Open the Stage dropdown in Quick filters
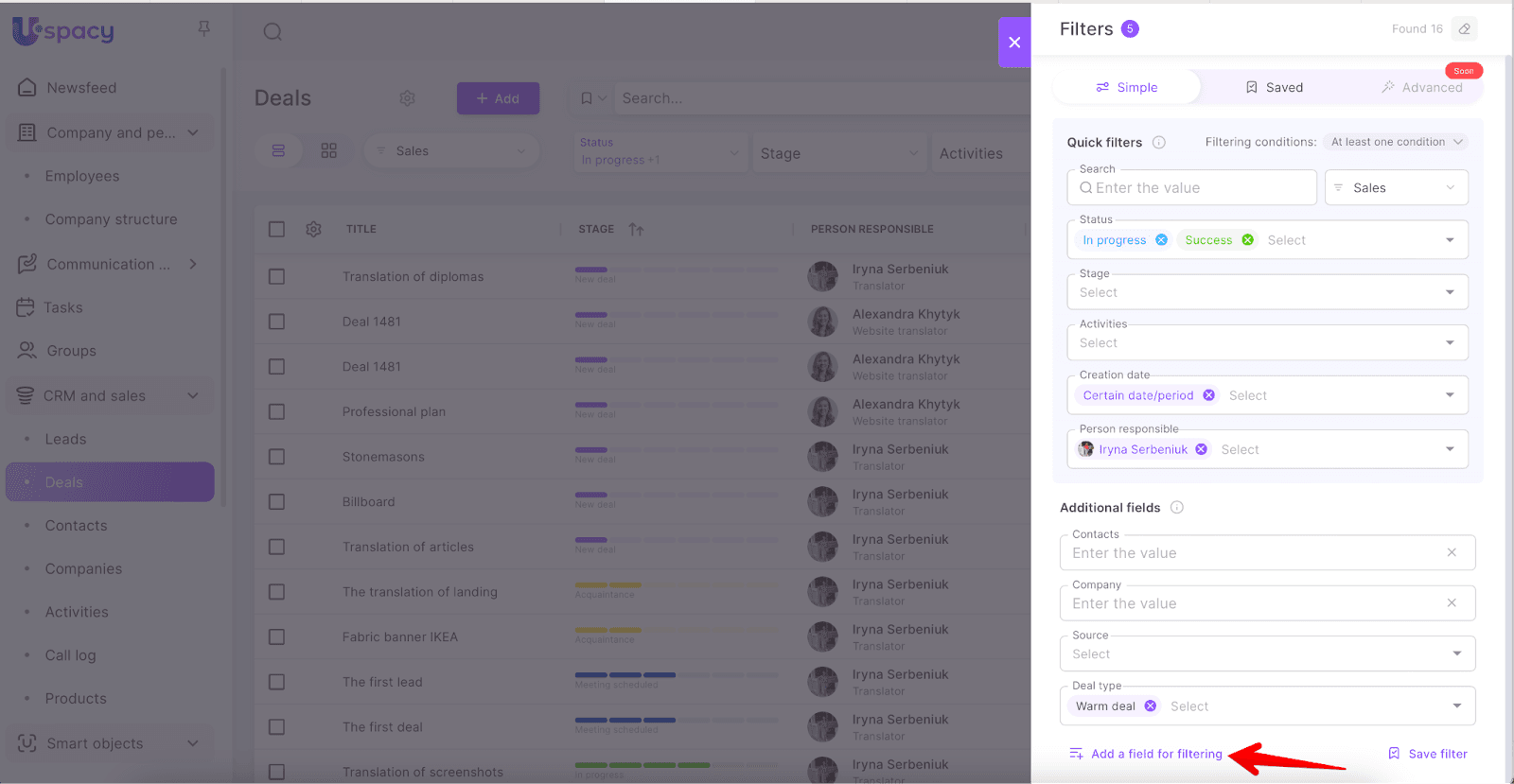Viewport: 1514px width, 784px height. 1266,293
